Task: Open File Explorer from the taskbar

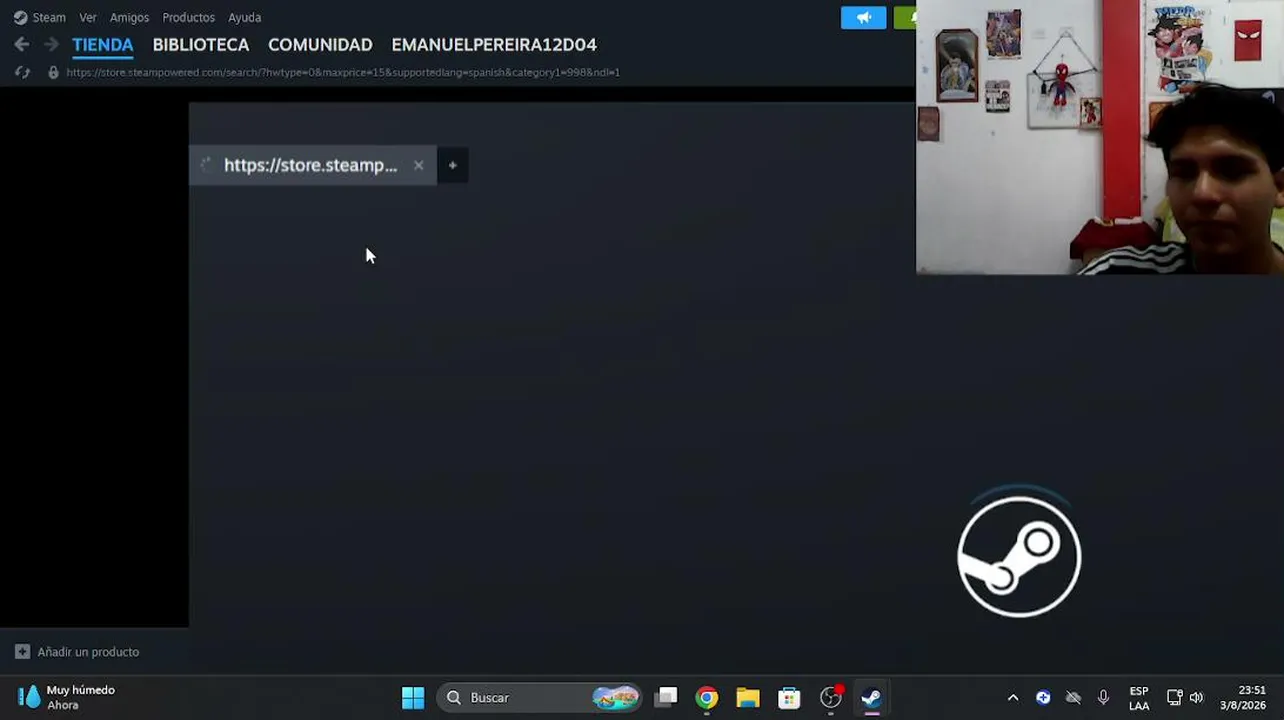Action: 748,698
